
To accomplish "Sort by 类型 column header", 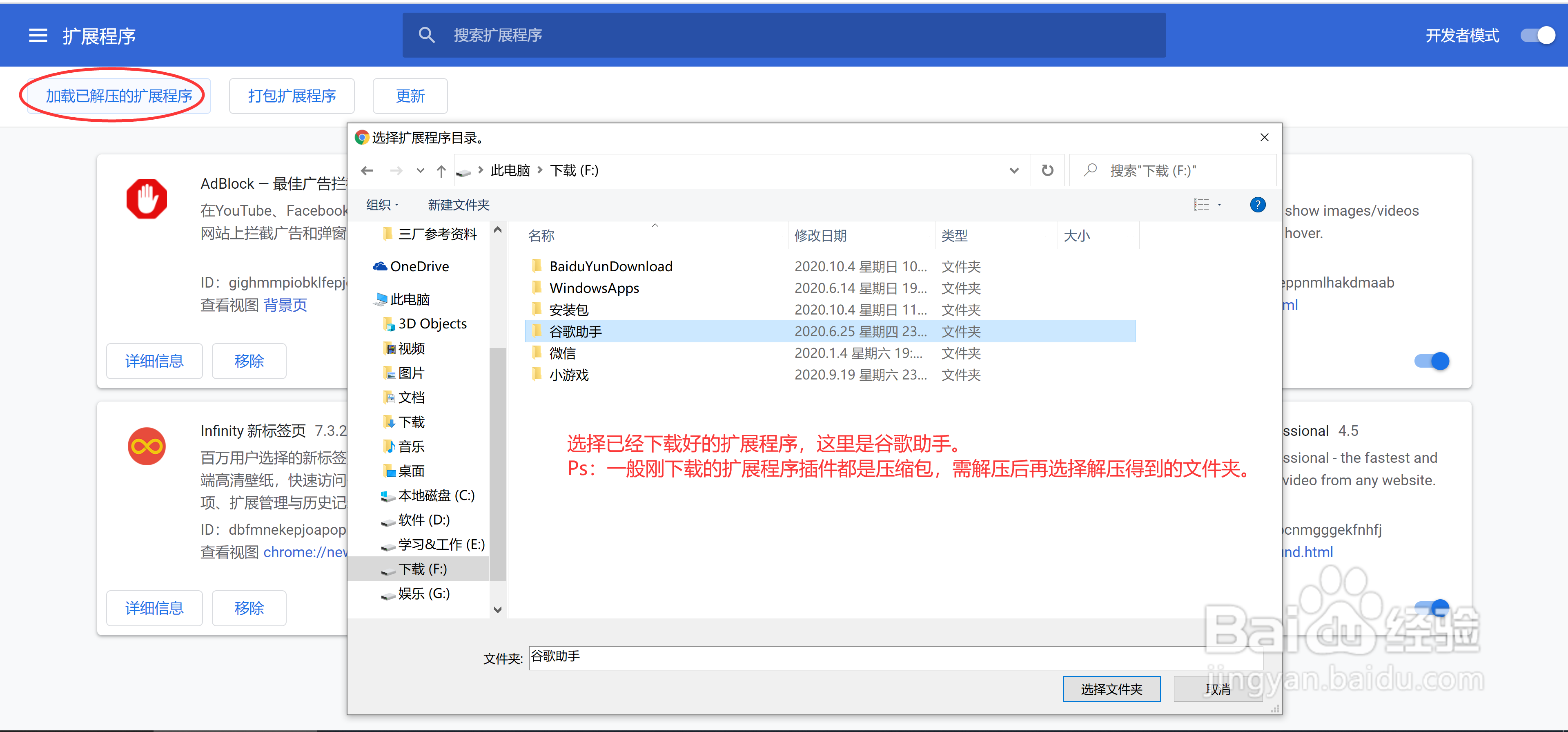I will 996,235.
